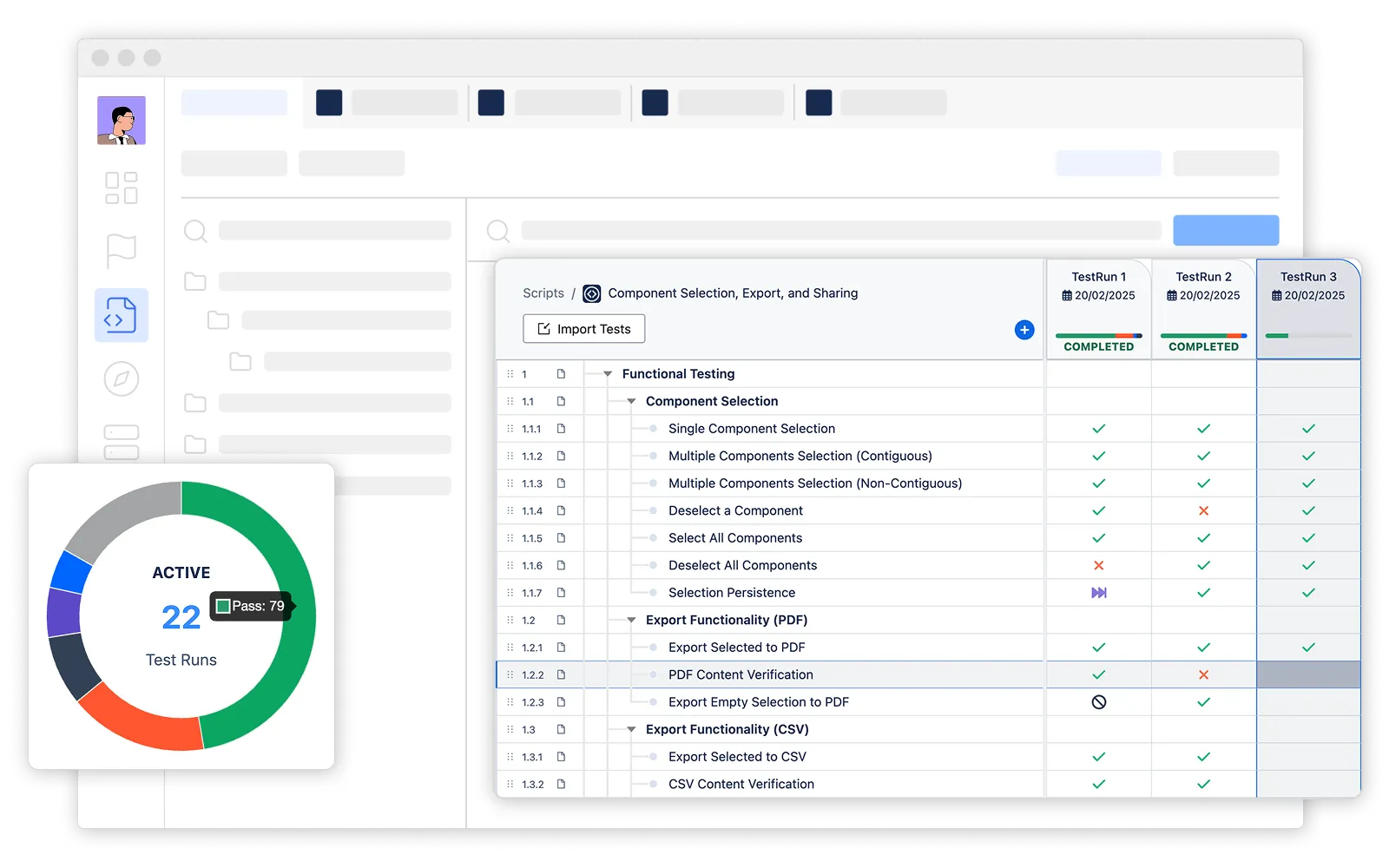Click the Scripts breadcrumb link
This screenshot has width=1389, height=868.
[543, 293]
